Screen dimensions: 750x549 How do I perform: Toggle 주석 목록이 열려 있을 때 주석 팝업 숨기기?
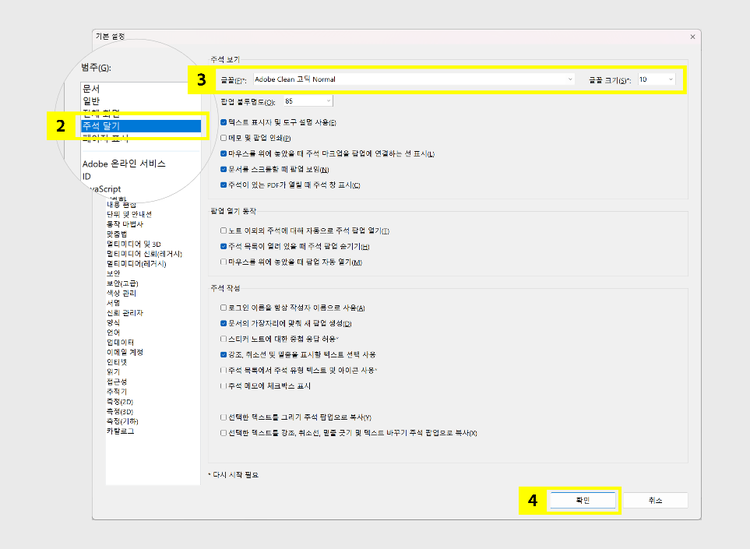tap(223, 246)
